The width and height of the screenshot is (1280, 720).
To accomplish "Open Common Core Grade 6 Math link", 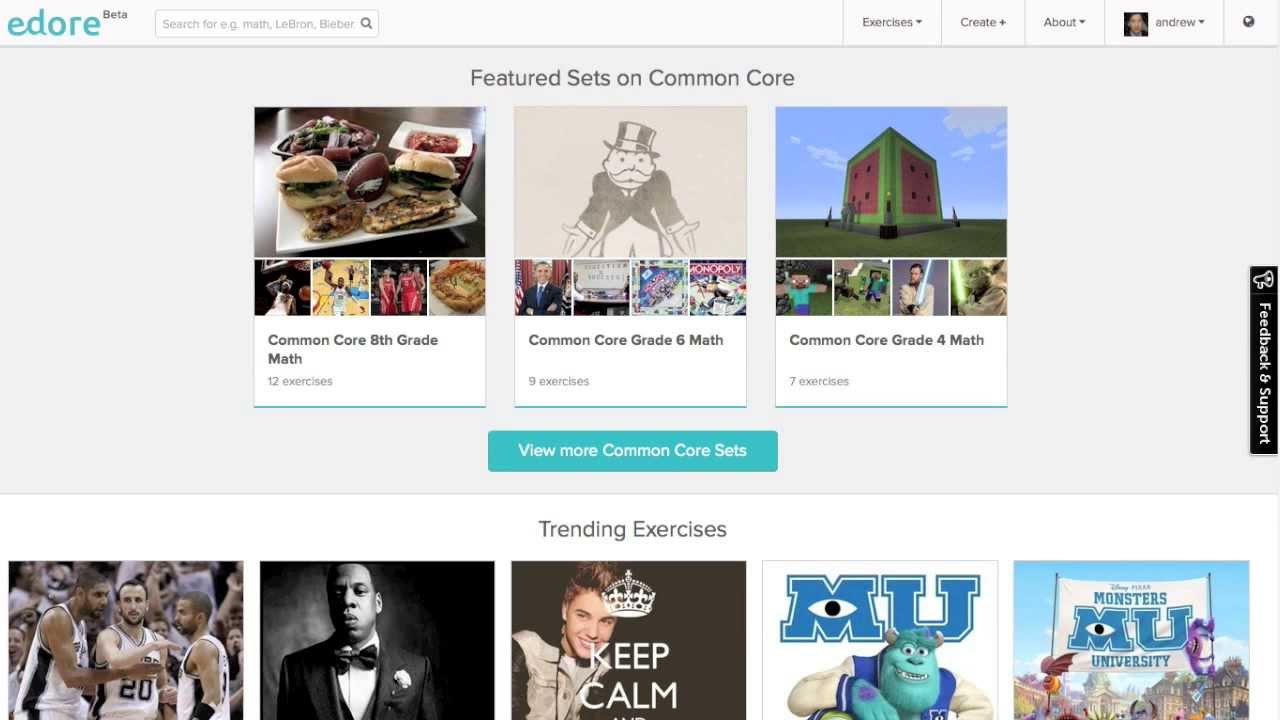I will click(x=625, y=340).
